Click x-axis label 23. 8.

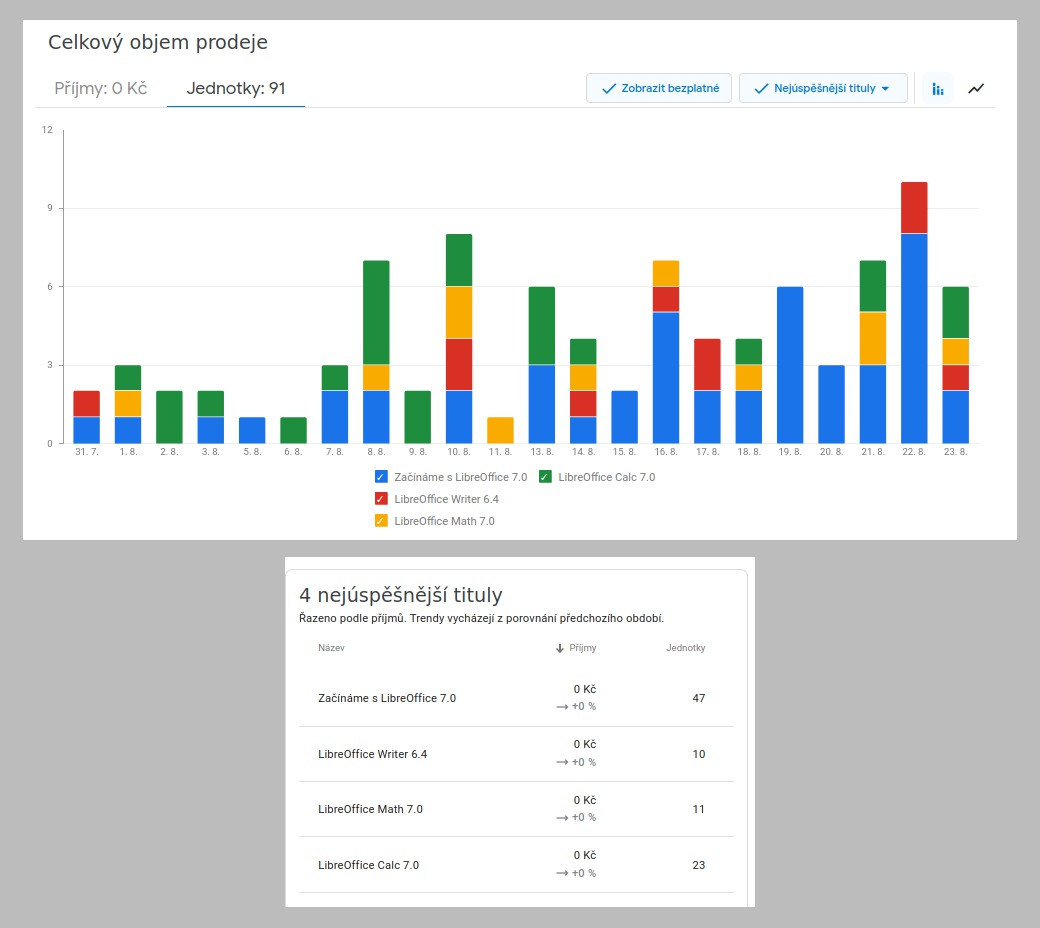pos(955,452)
